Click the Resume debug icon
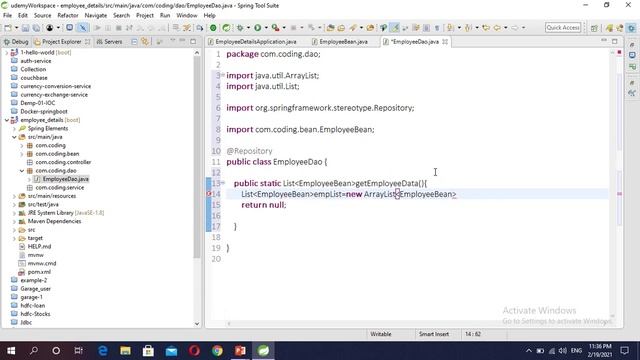Image resolution: width=640 pixels, height=360 pixels. pyautogui.click(x=98, y=28)
